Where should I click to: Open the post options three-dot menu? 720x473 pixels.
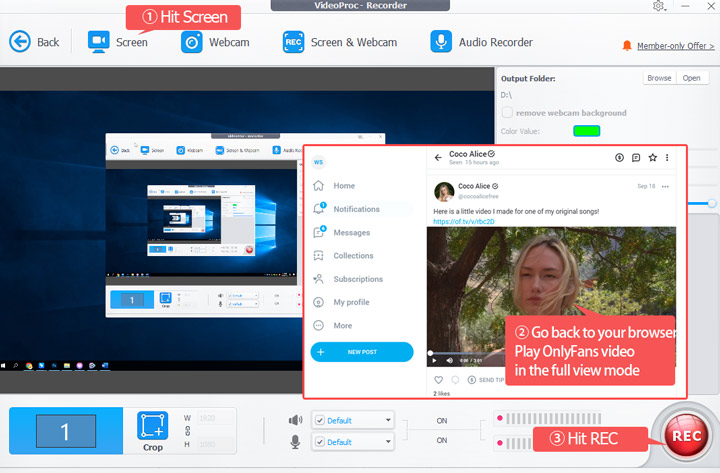click(665, 186)
